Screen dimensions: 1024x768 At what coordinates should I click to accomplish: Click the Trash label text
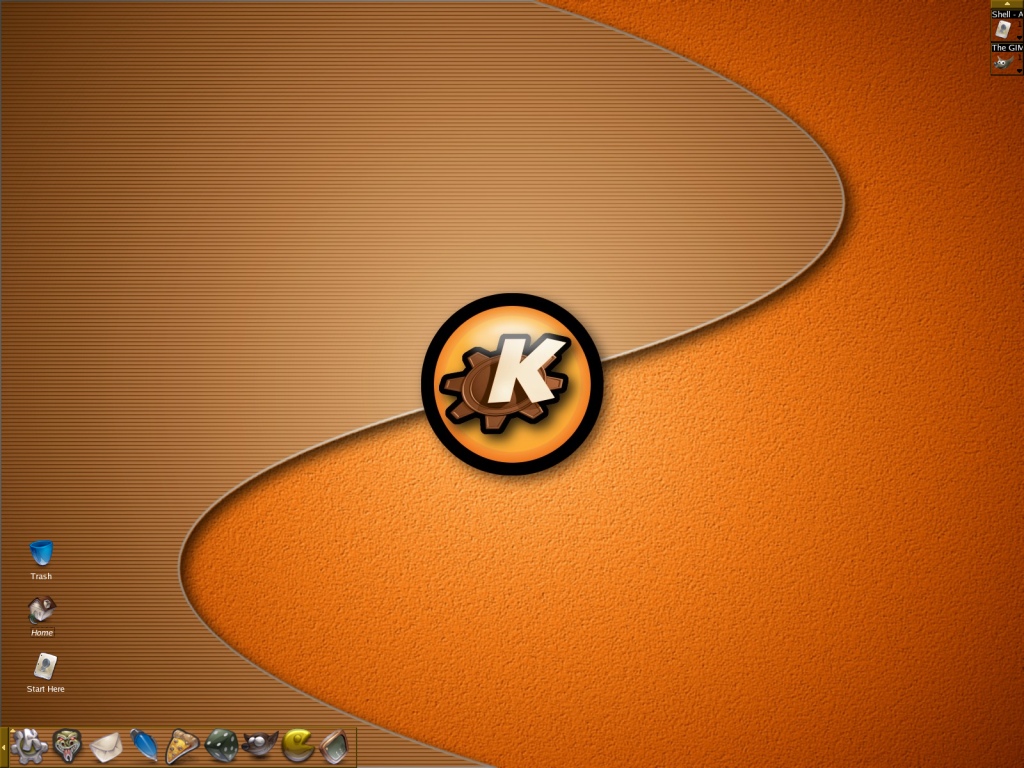[x=41, y=576]
